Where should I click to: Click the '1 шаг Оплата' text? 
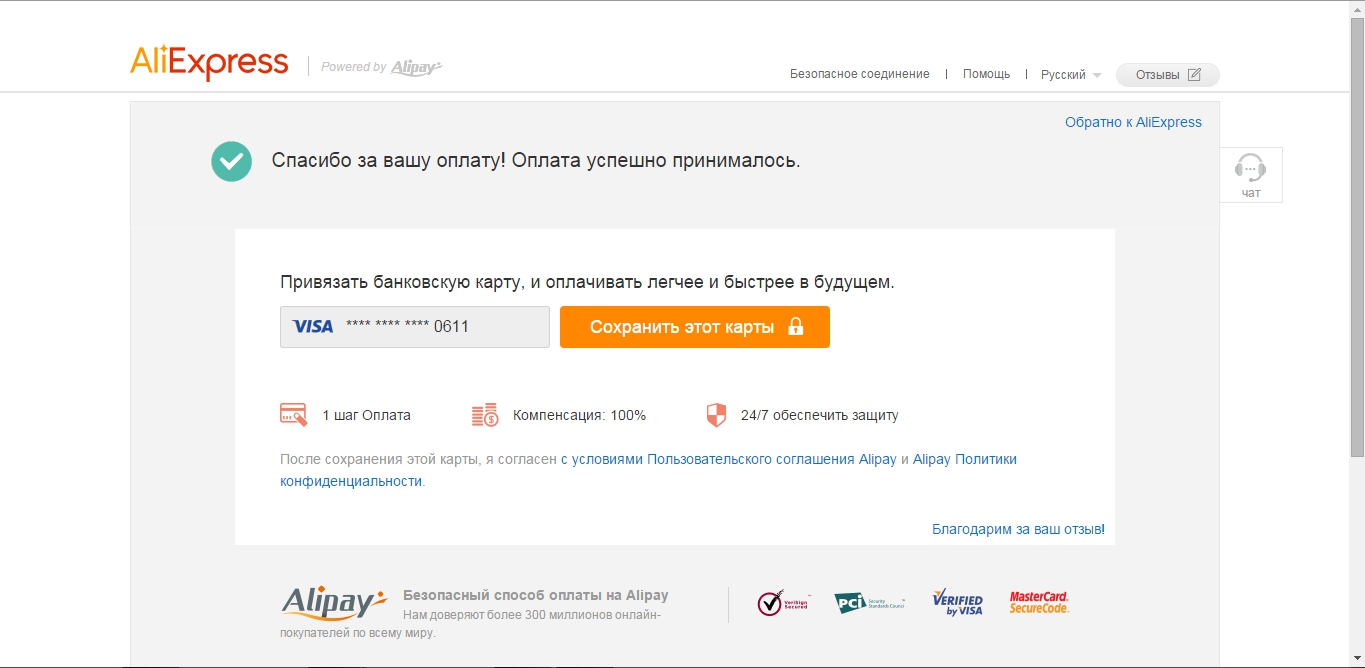click(x=366, y=415)
